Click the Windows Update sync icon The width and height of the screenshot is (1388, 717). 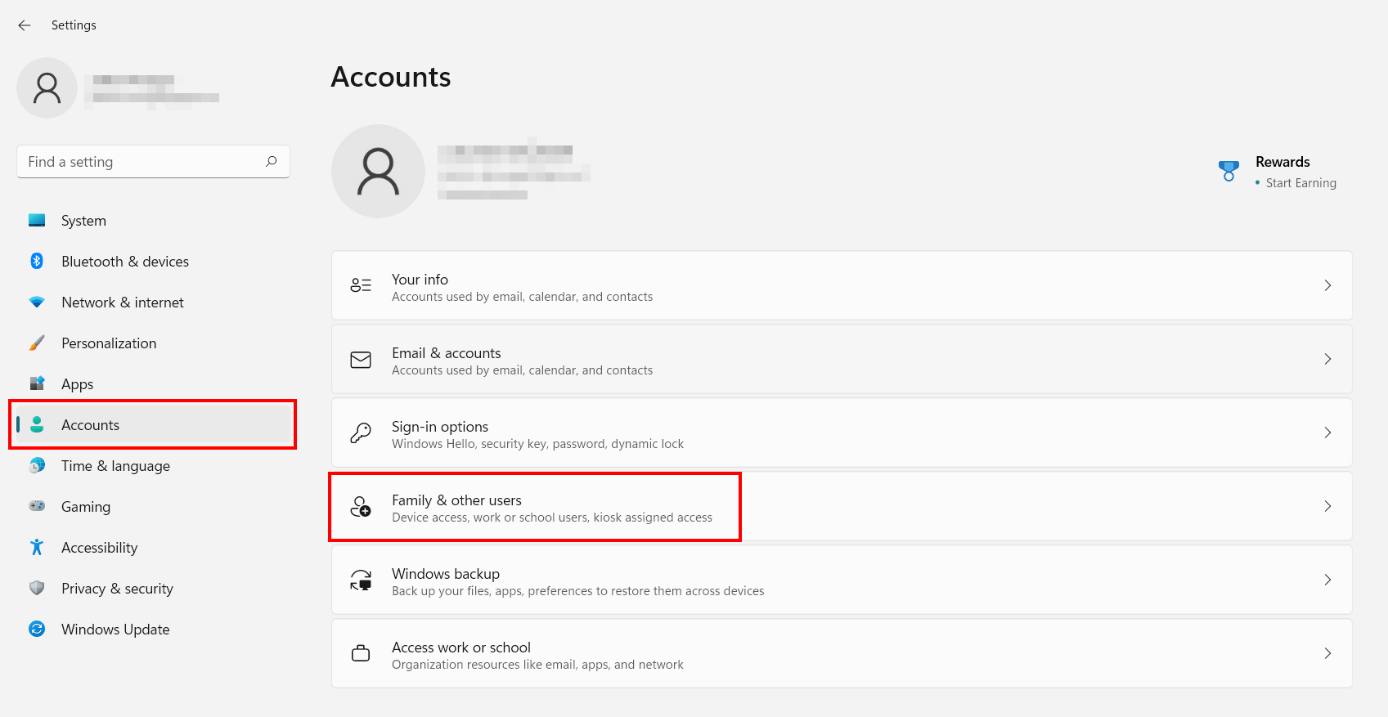[37, 629]
